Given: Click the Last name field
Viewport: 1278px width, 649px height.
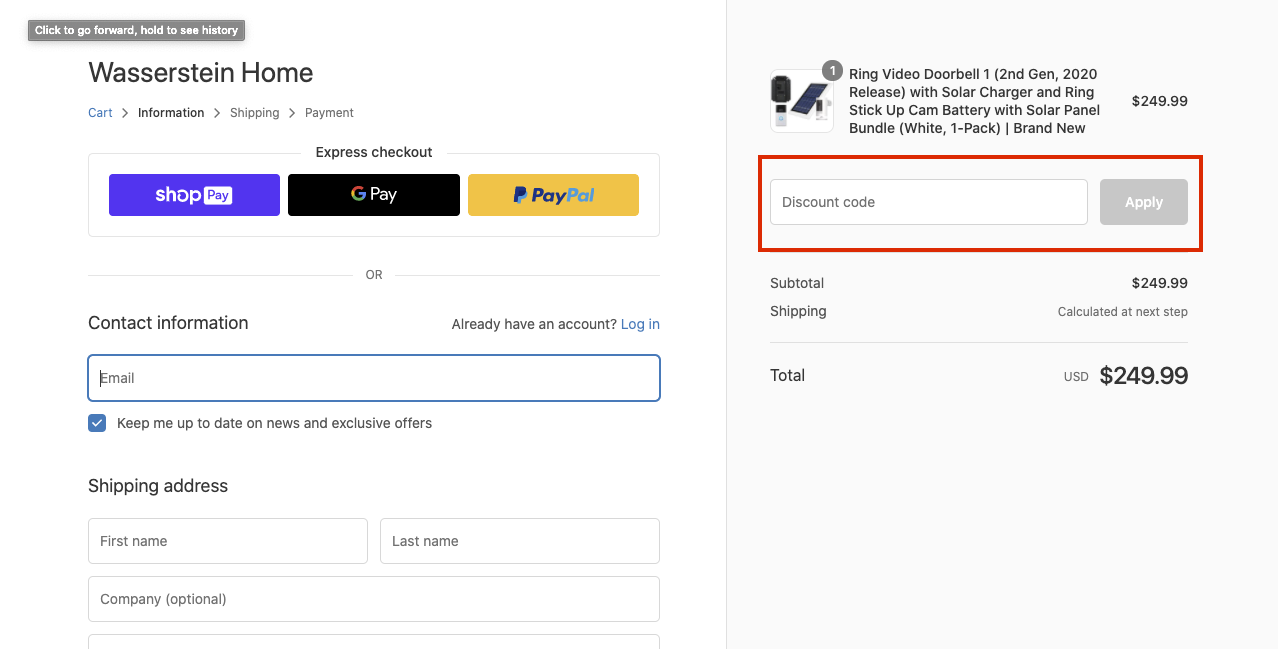Looking at the screenshot, I should point(520,541).
